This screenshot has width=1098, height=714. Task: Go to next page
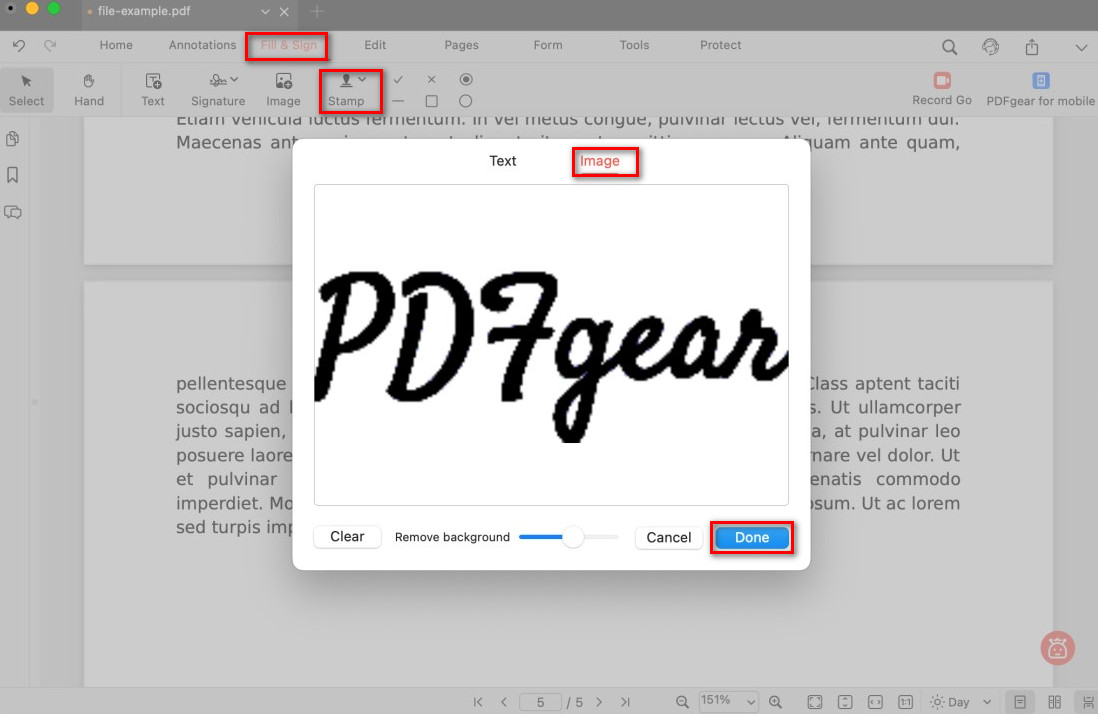[599, 701]
